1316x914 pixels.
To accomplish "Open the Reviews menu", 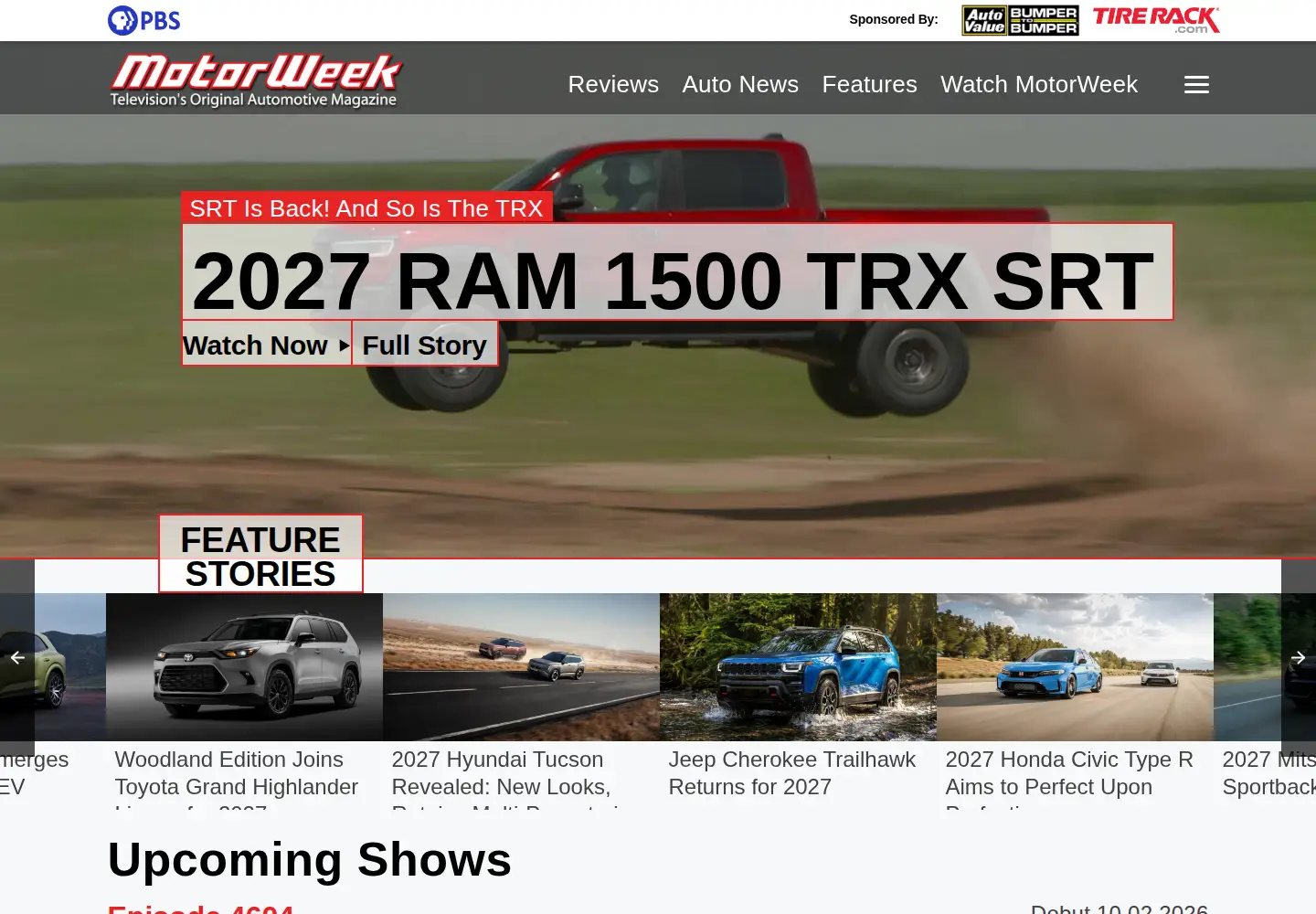I will [613, 84].
